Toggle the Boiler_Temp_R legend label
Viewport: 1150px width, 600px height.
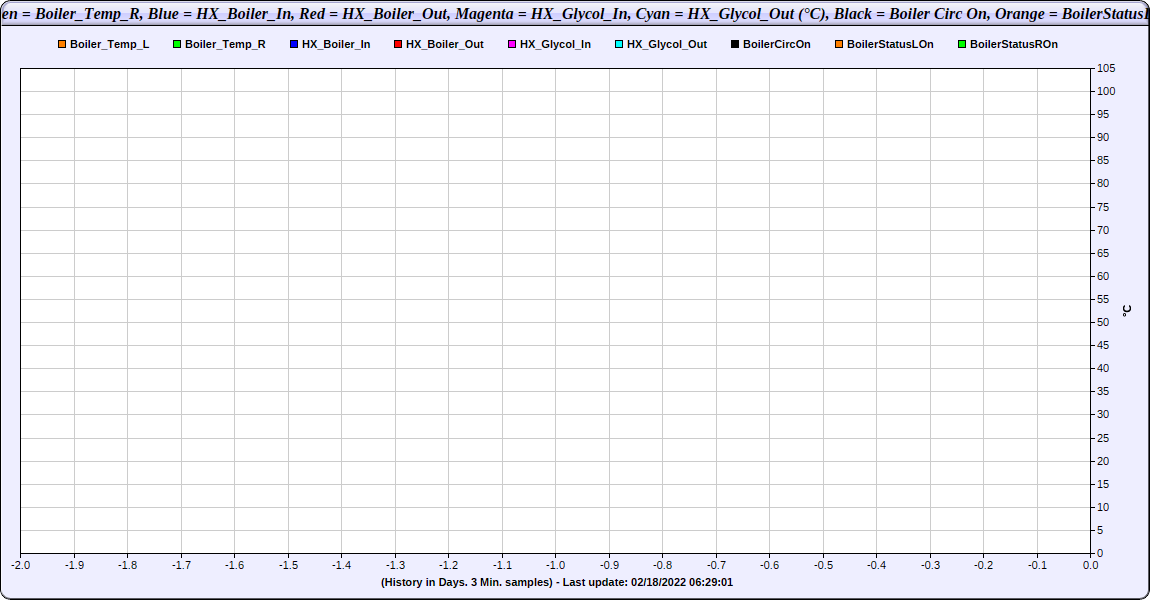coord(225,44)
